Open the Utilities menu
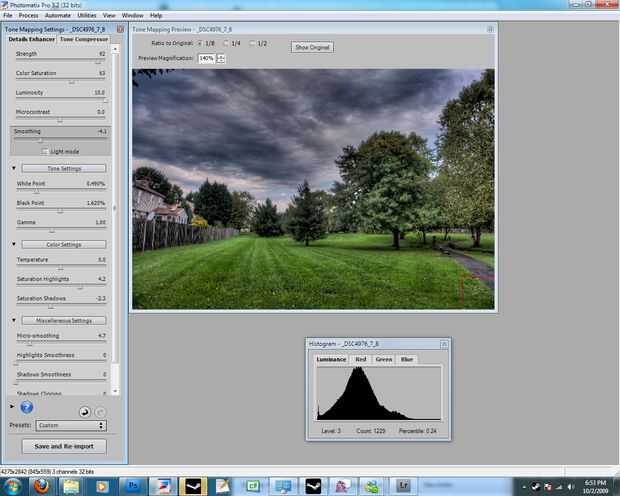The width and height of the screenshot is (620, 496). [87, 15]
